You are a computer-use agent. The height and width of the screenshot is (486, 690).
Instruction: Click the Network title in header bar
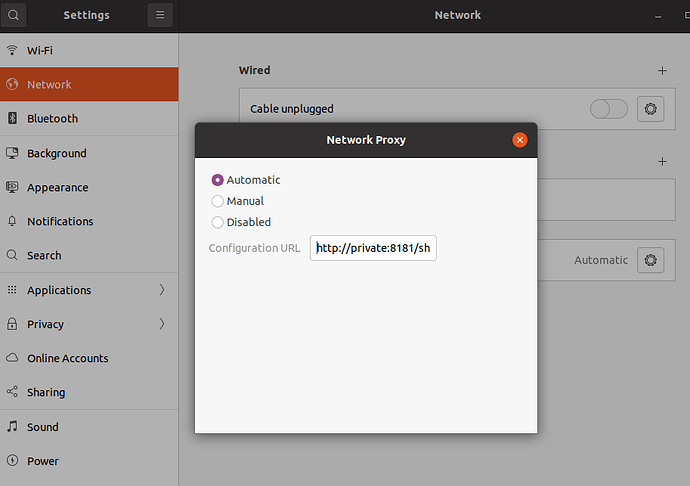[458, 15]
